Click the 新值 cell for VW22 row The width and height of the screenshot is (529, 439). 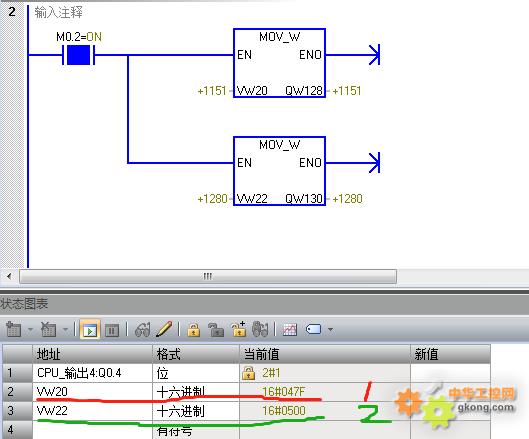point(450,411)
